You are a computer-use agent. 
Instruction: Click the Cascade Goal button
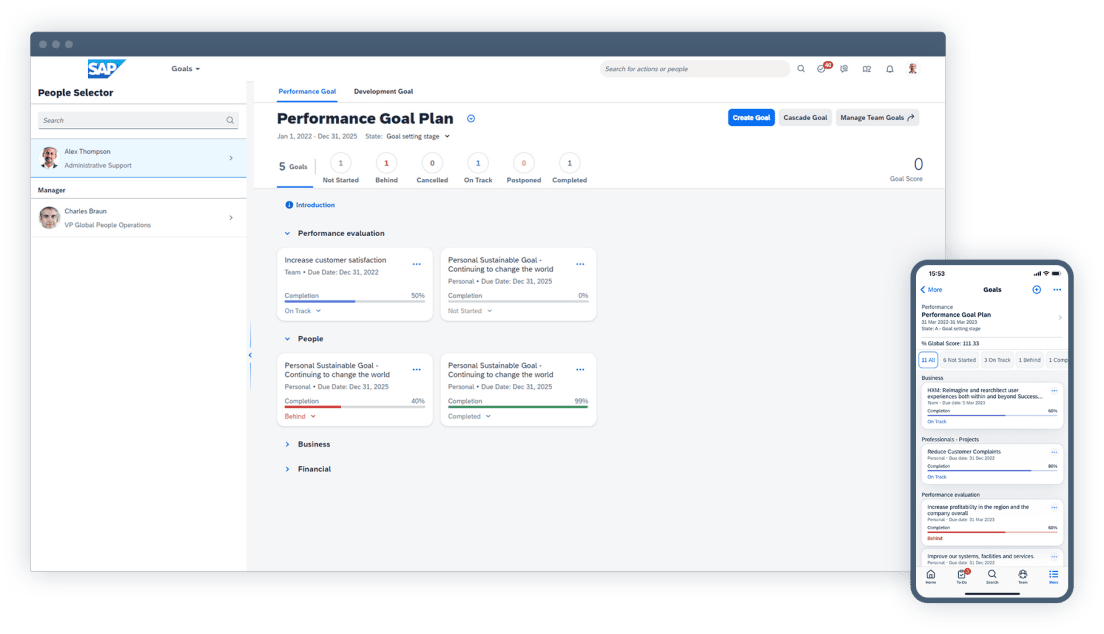click(x=805, y=117)
